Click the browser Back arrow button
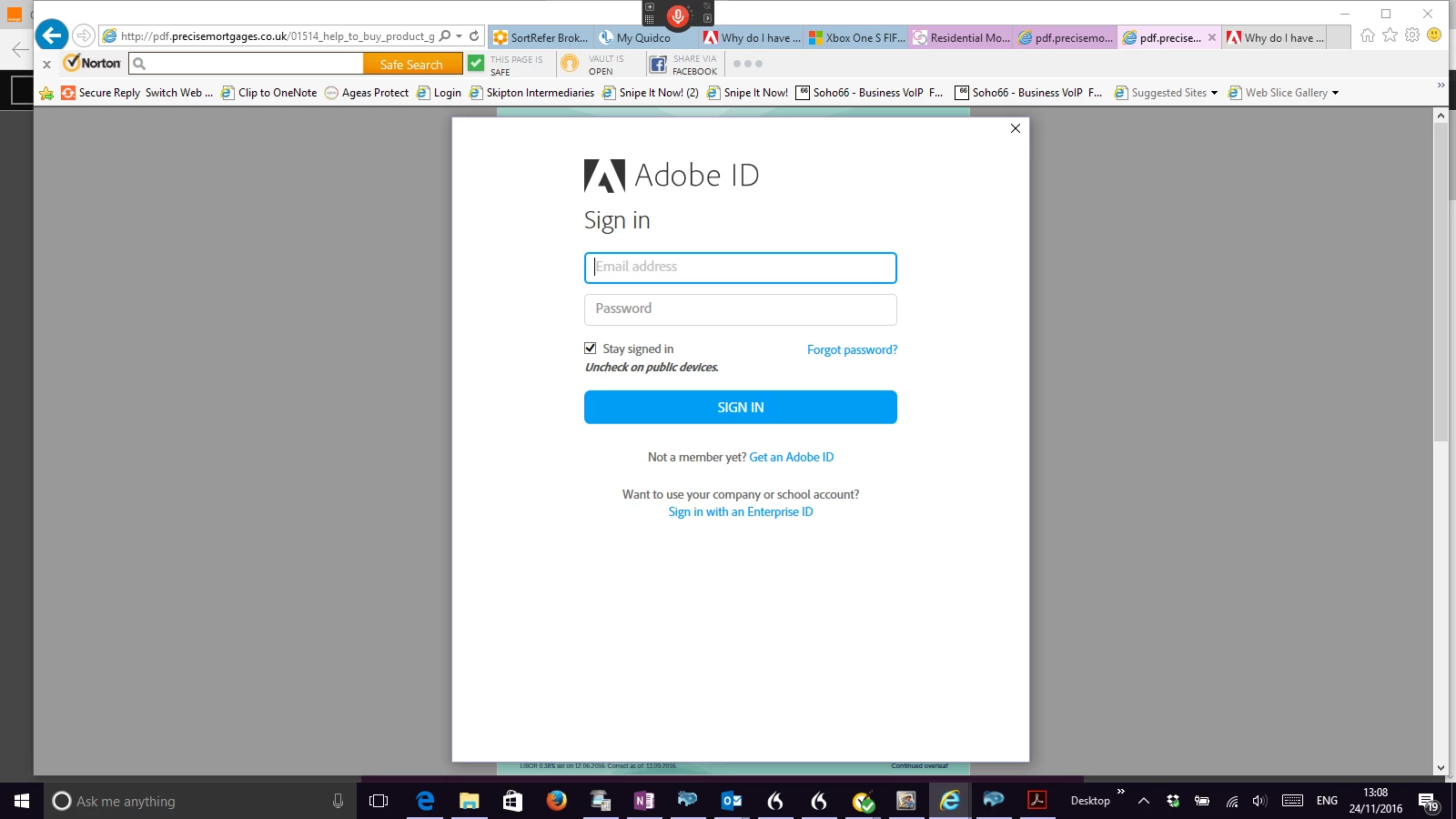1456x819 pixels. [x=52, y=35]
